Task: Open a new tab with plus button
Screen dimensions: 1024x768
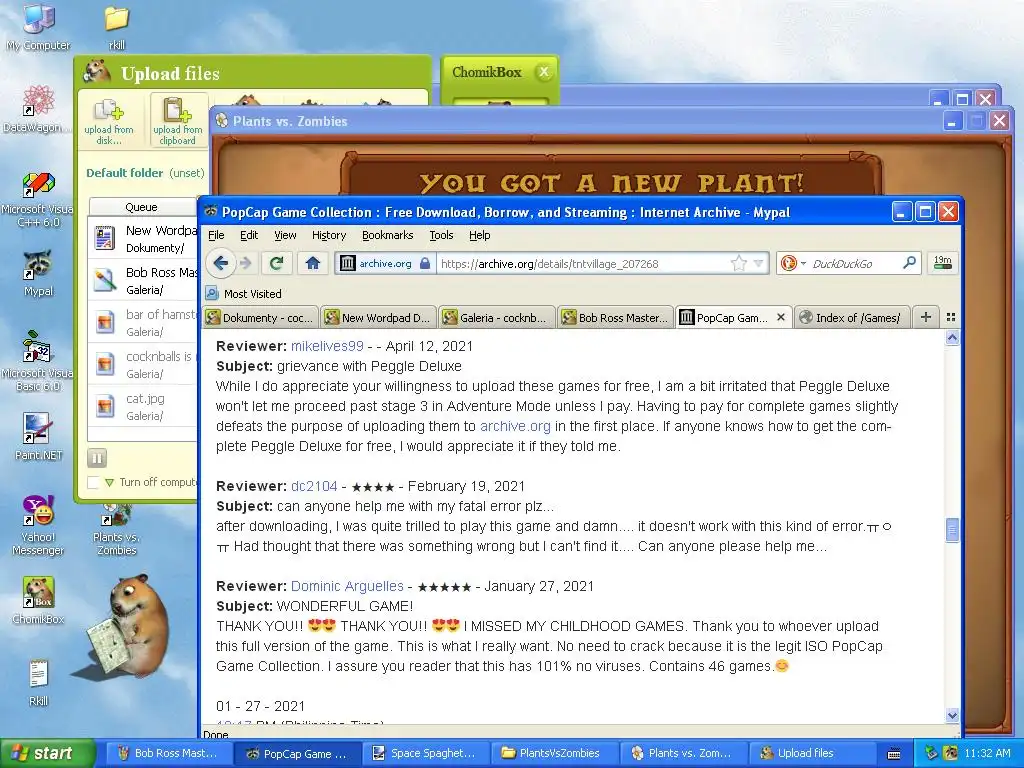Action: pos(925,317)
